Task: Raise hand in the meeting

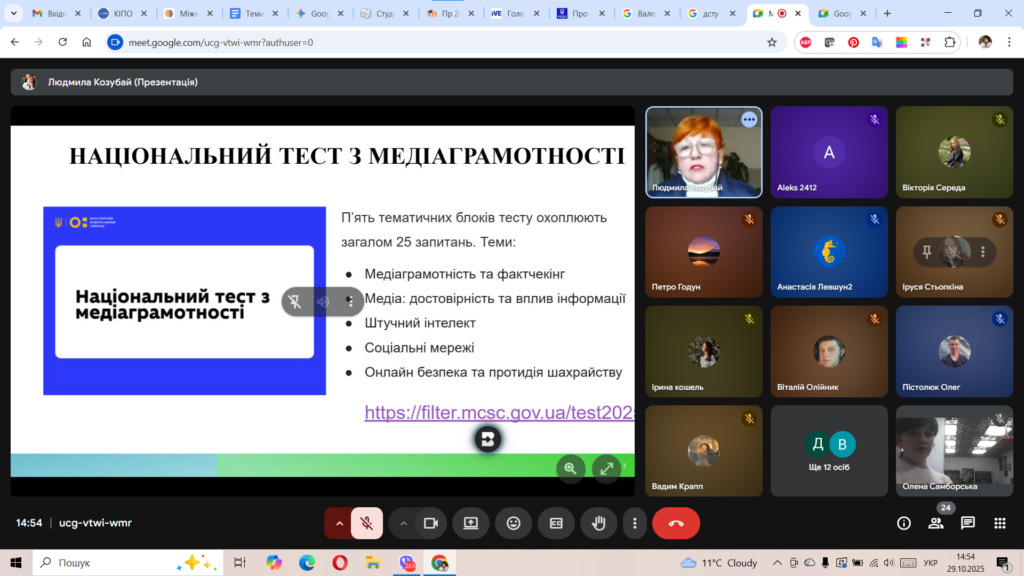Action: click(x=599, y=523)
